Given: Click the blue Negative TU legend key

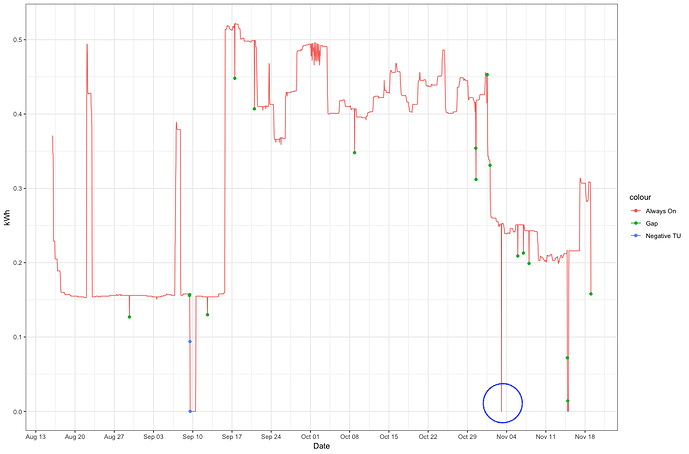Looking at the screenshot, I should [636, 236].
